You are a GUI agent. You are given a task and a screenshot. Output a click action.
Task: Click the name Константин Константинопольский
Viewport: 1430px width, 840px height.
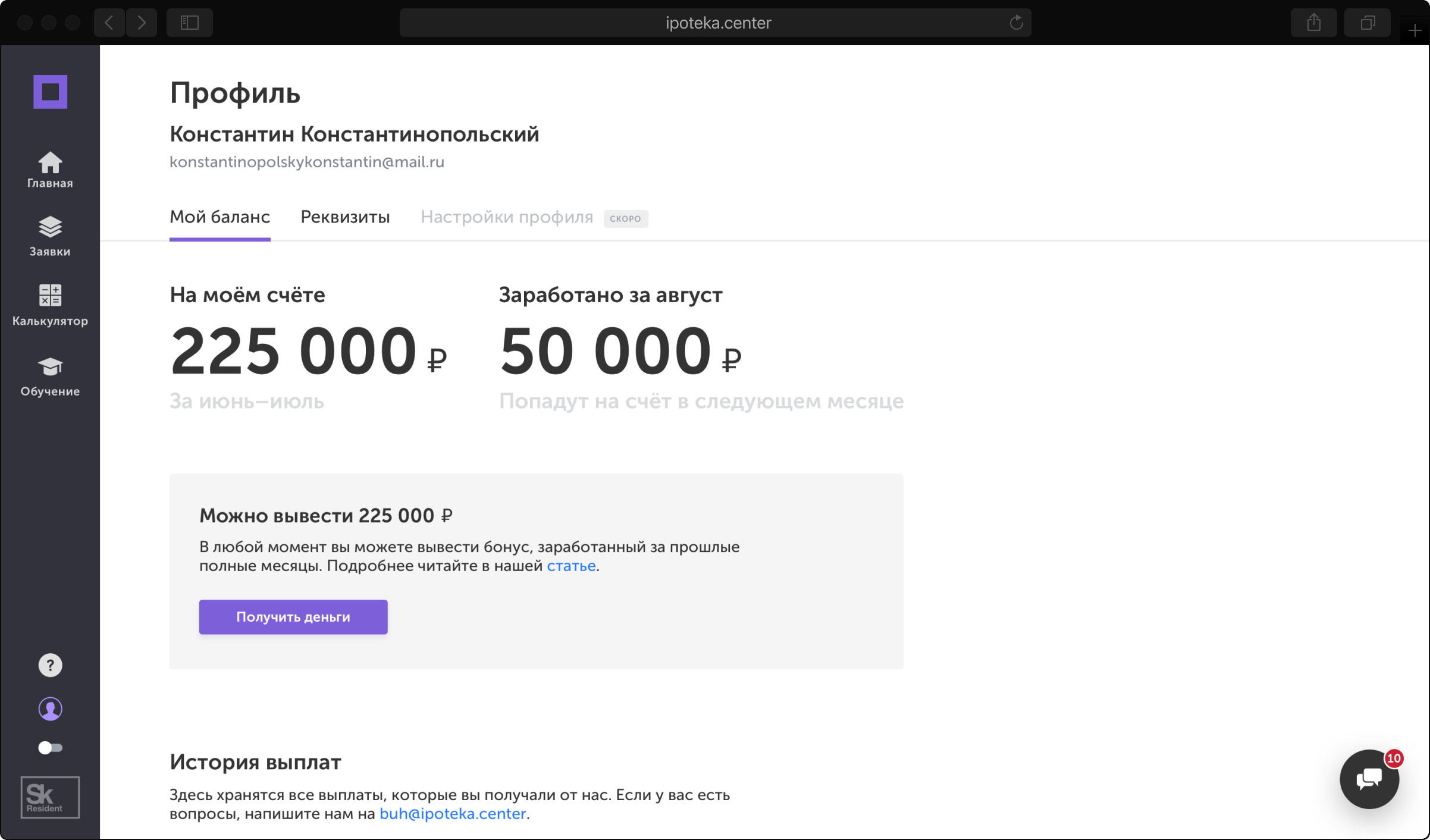click(x=355, y=134)
